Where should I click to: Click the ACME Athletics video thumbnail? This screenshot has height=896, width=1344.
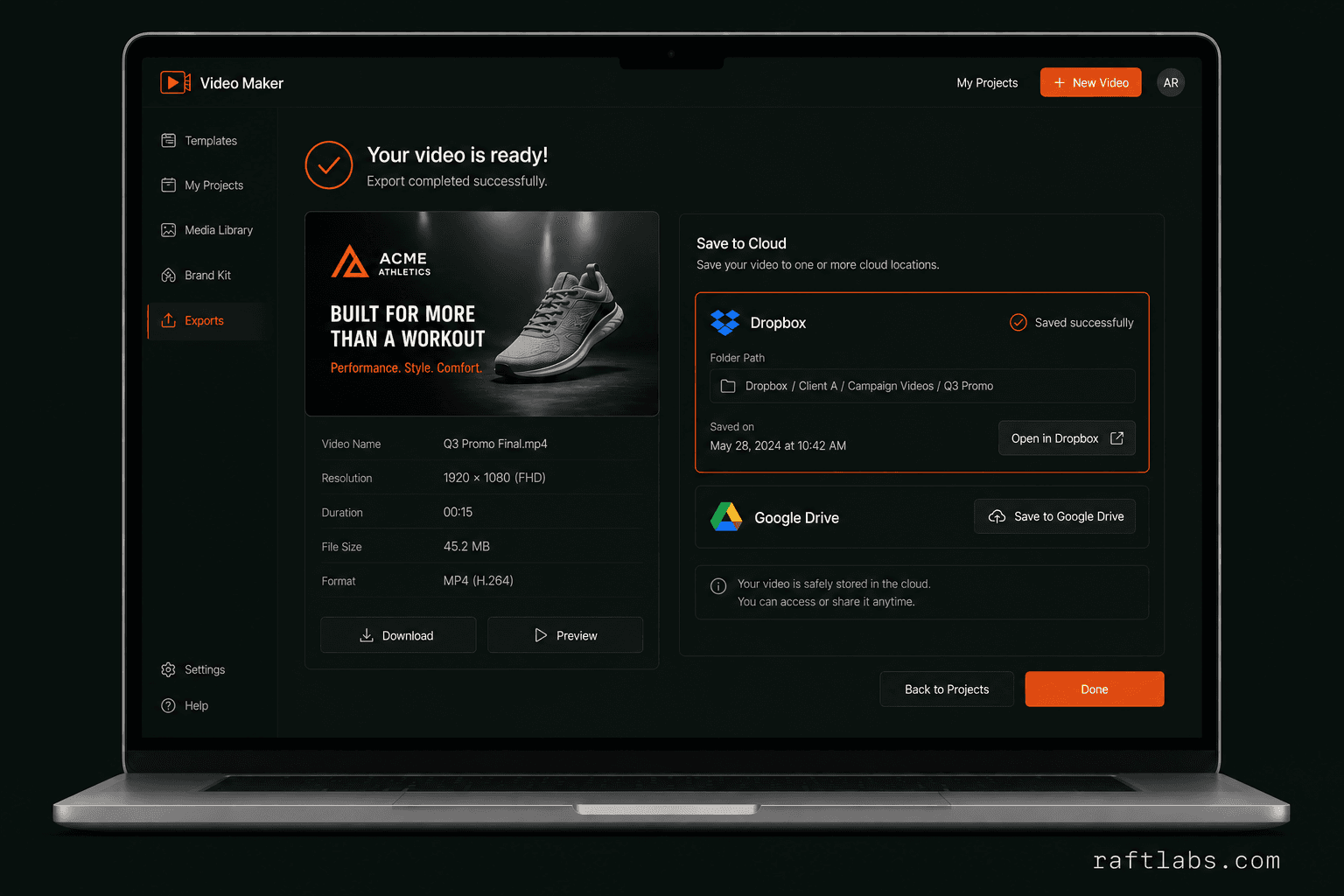[481, 313]
